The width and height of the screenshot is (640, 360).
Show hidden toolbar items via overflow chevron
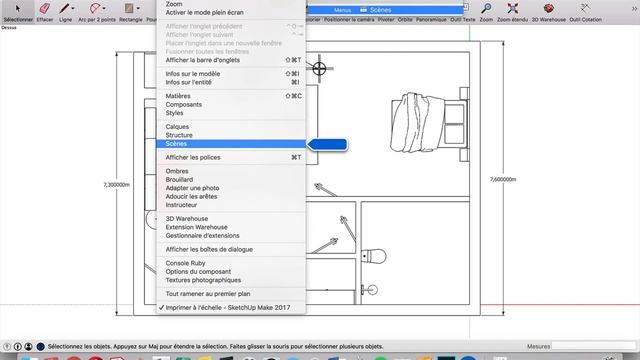(x=635, y=9)
